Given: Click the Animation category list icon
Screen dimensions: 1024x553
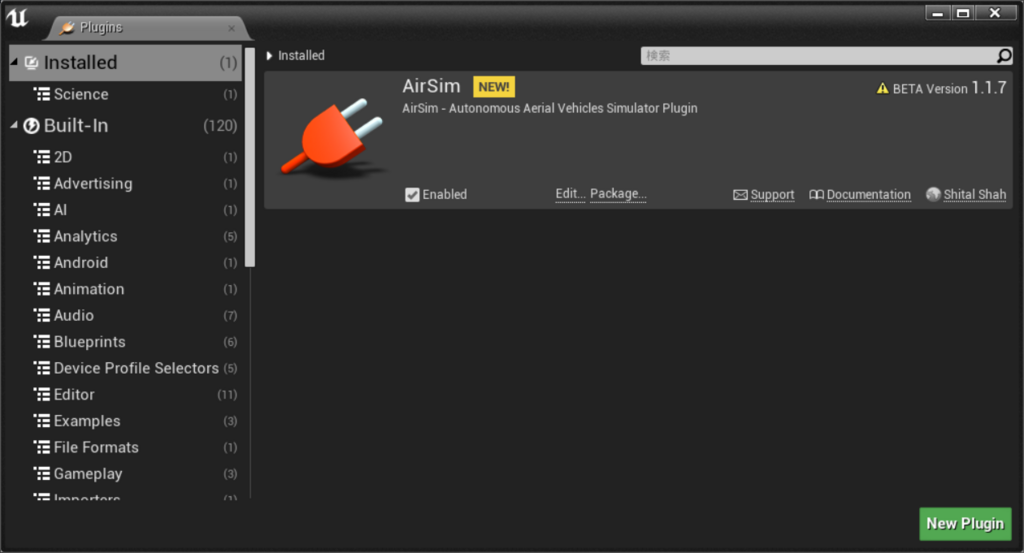Looking at the screenshot, I should coord(42,289).
